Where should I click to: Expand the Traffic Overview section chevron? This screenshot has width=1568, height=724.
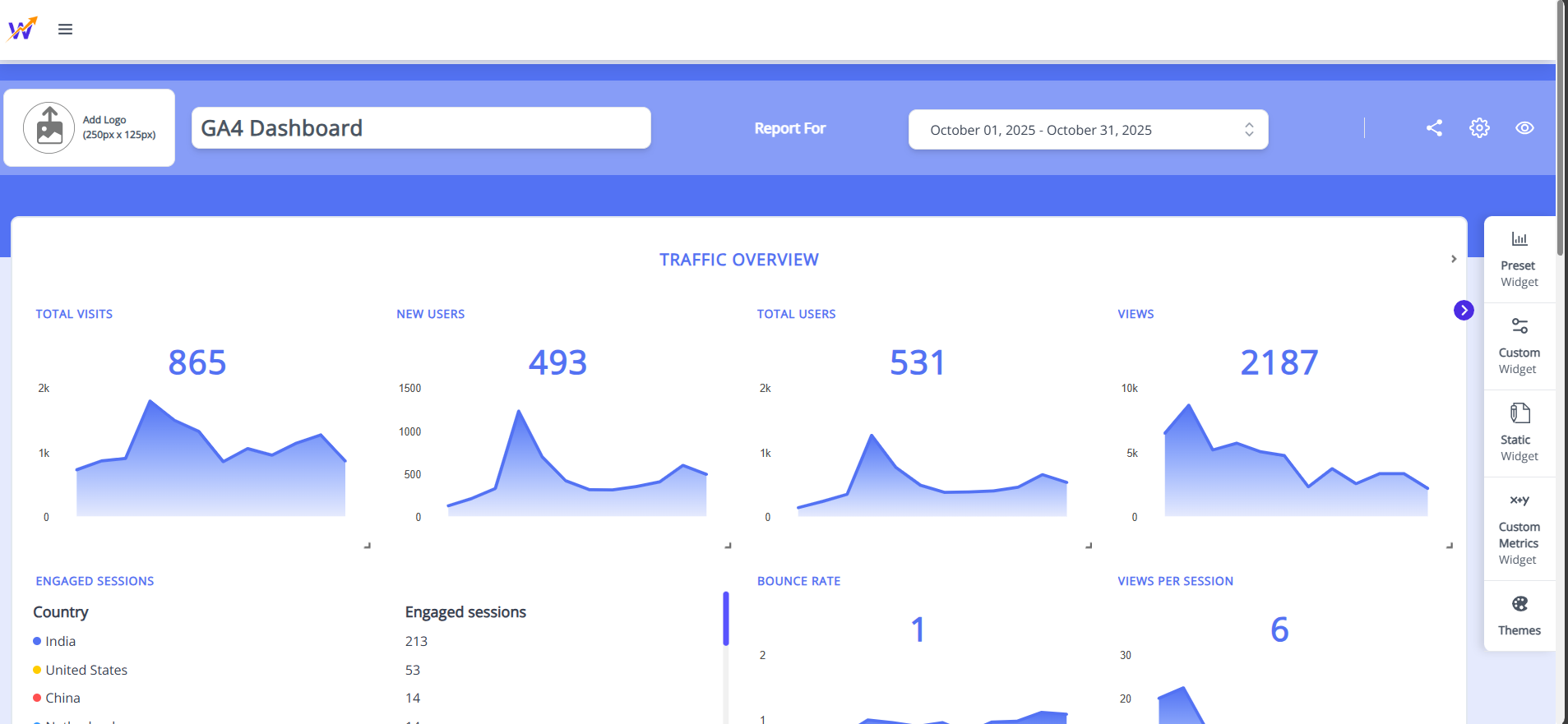pyautogui.click(x=1453, y=259)
